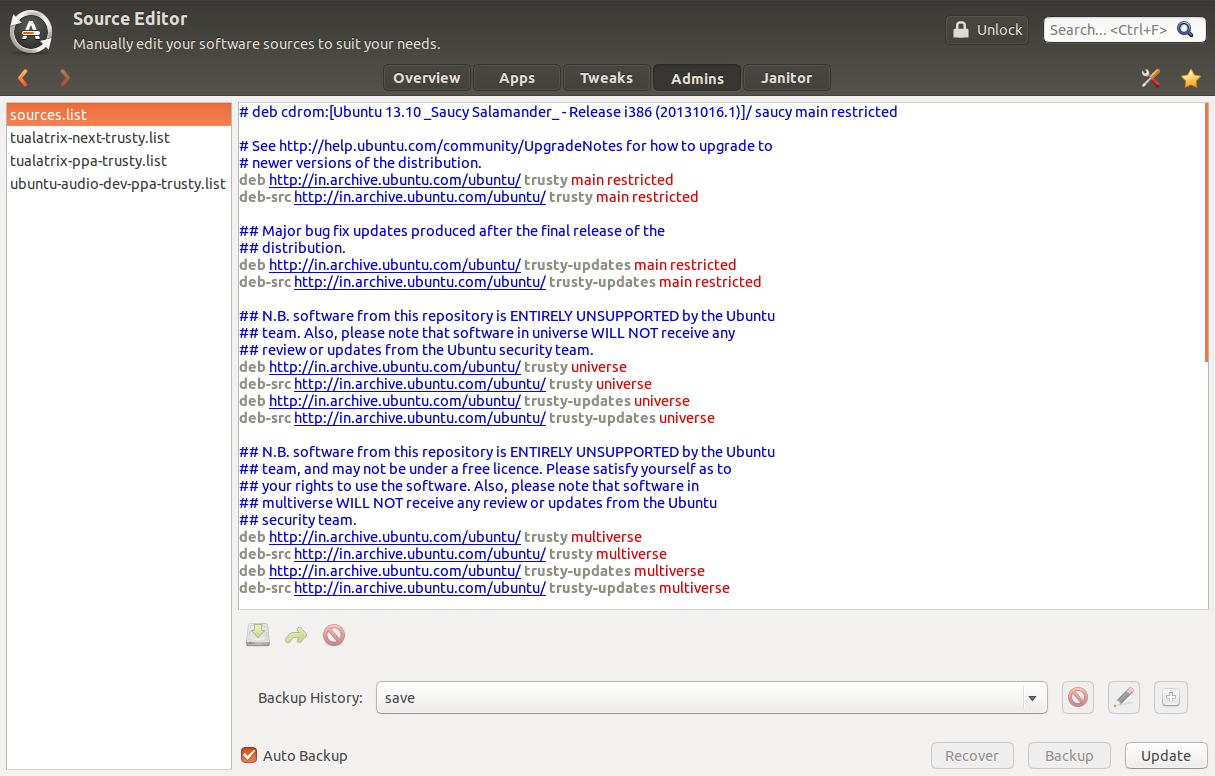Click the cdrom Saucy Salamander comment line

pos(568,112)
